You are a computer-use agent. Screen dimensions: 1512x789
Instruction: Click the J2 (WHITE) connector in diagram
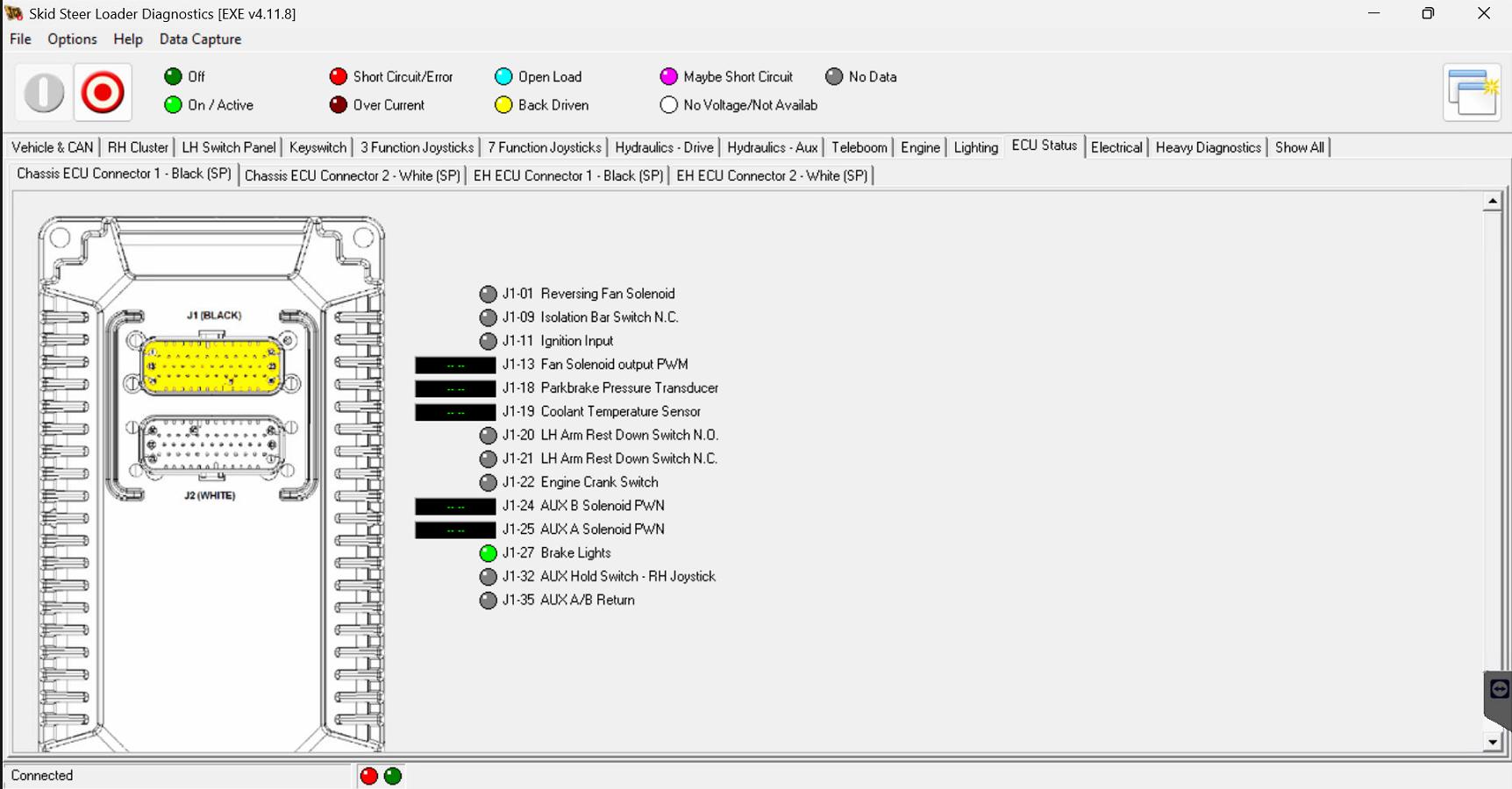tap(212, 446)
